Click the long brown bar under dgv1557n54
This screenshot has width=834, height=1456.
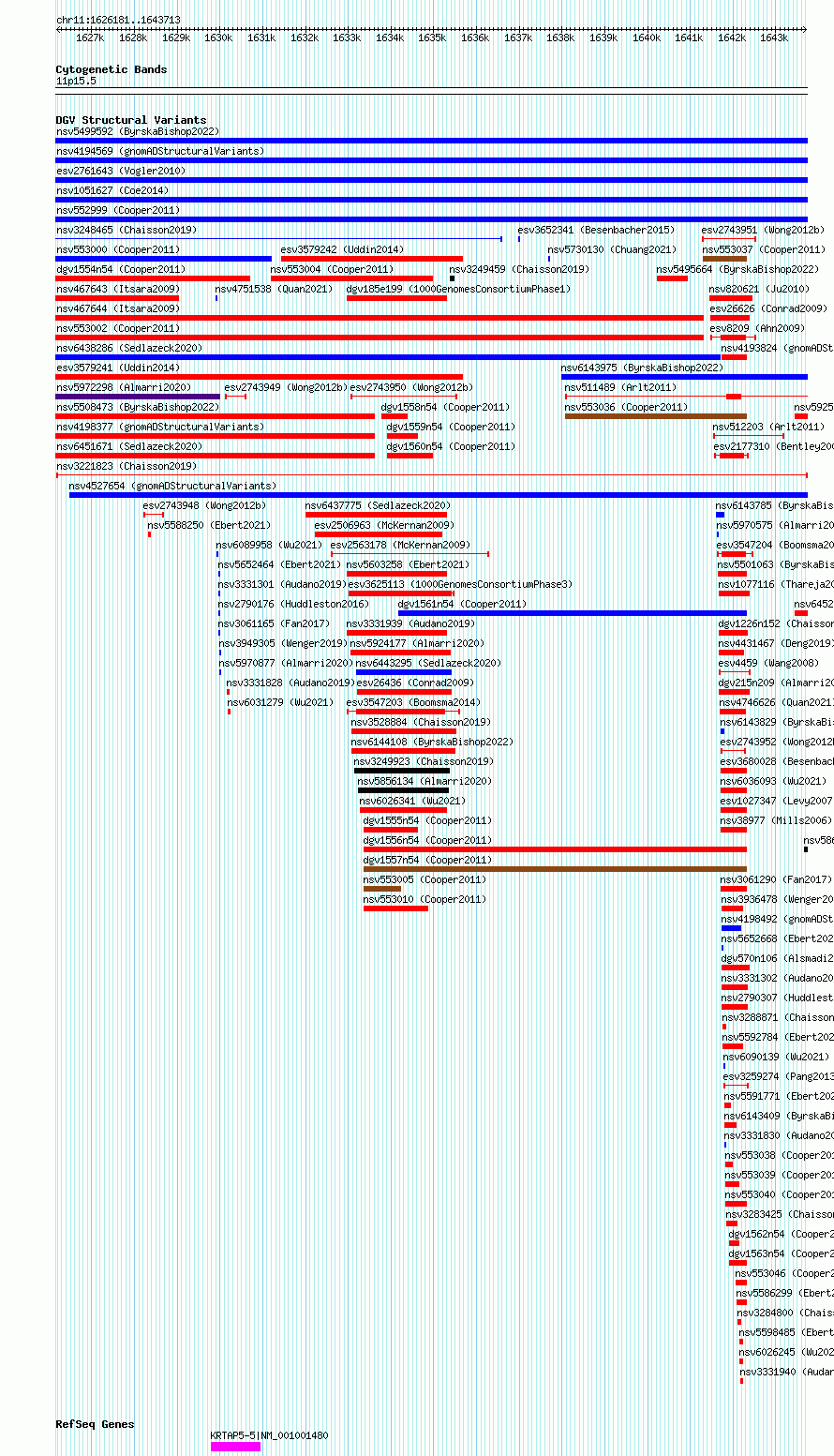point(555,869)
